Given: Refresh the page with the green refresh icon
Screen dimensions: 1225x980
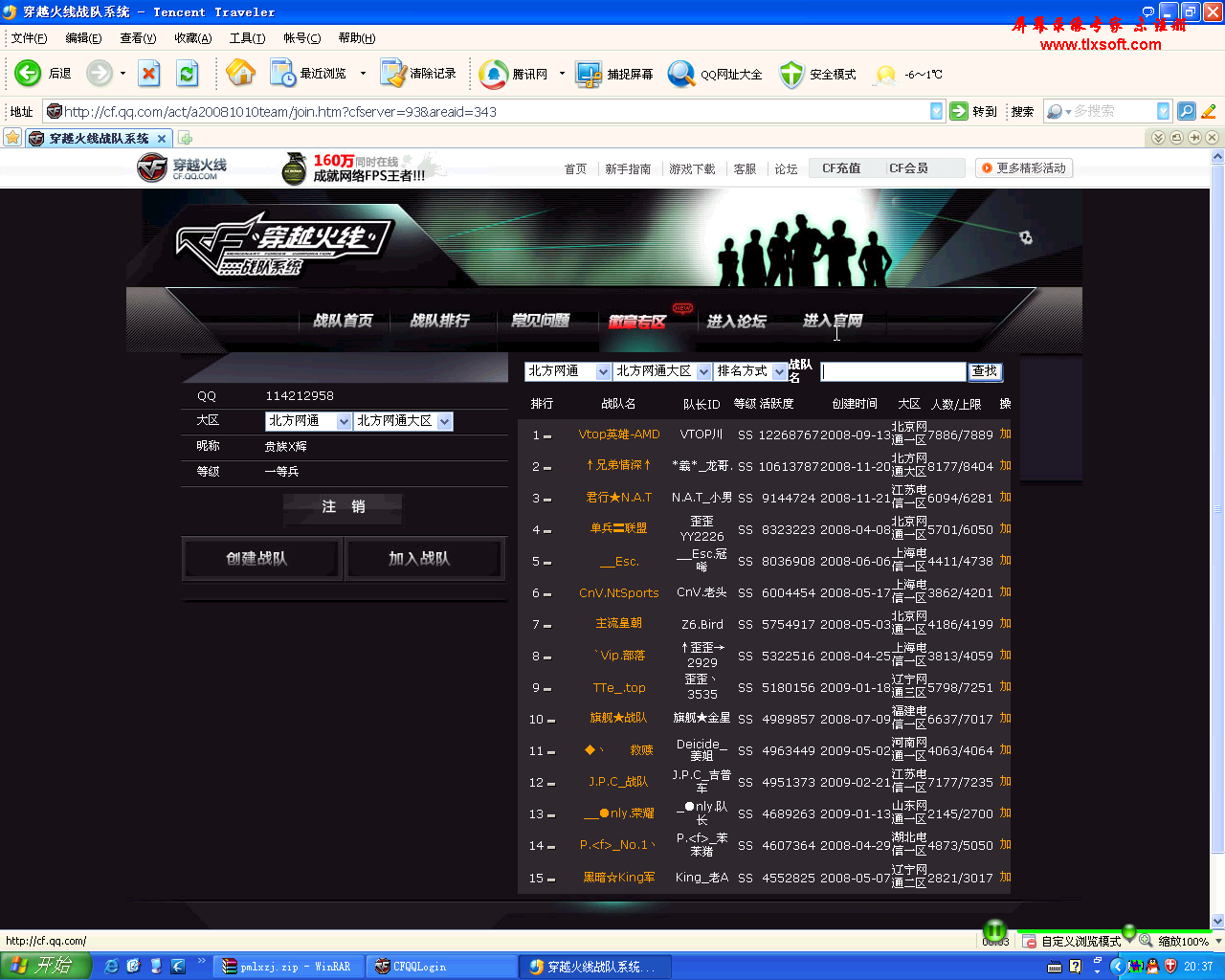Looking at the screenshot, I should click(188, 73).
